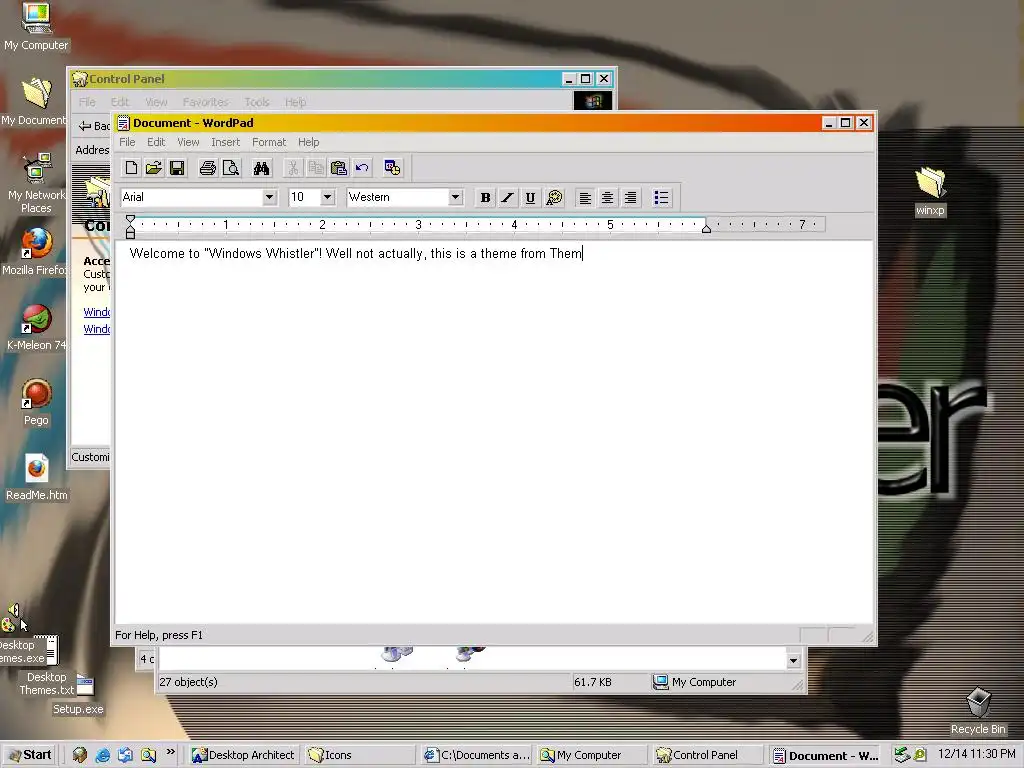
Task: Click the taskbar clock
Action: coord(976,754)
